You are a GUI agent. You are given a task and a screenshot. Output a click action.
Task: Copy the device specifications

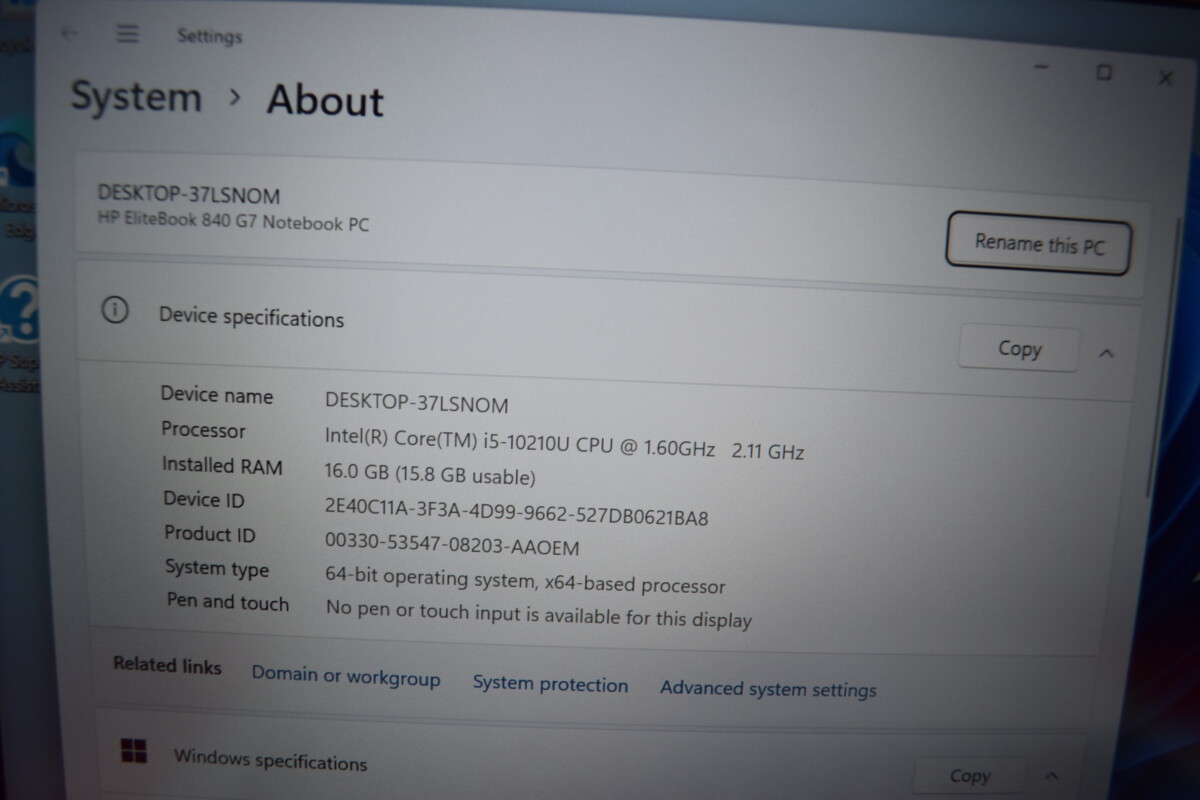pos(1019,349)
